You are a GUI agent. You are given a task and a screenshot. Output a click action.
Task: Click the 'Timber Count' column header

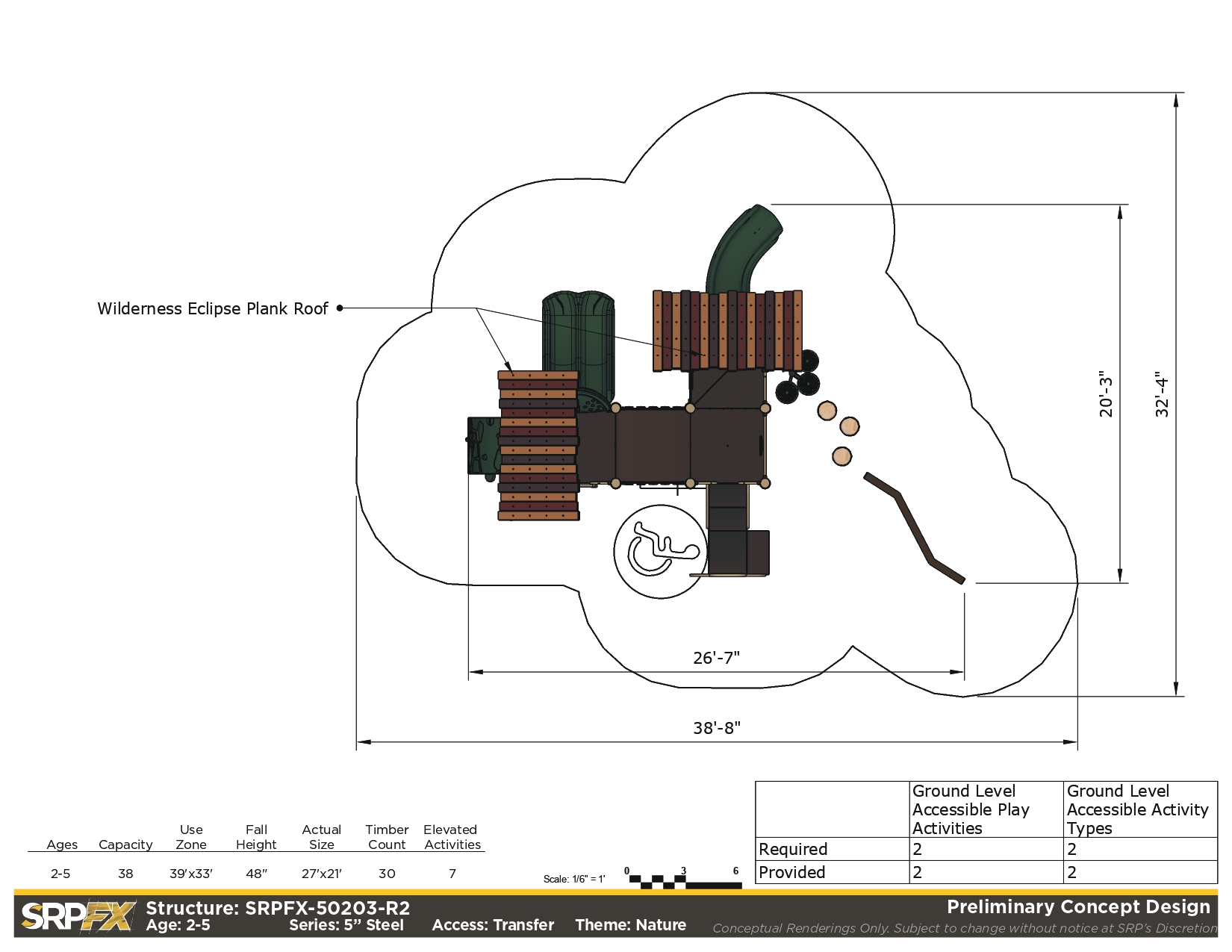coord(387,837)
